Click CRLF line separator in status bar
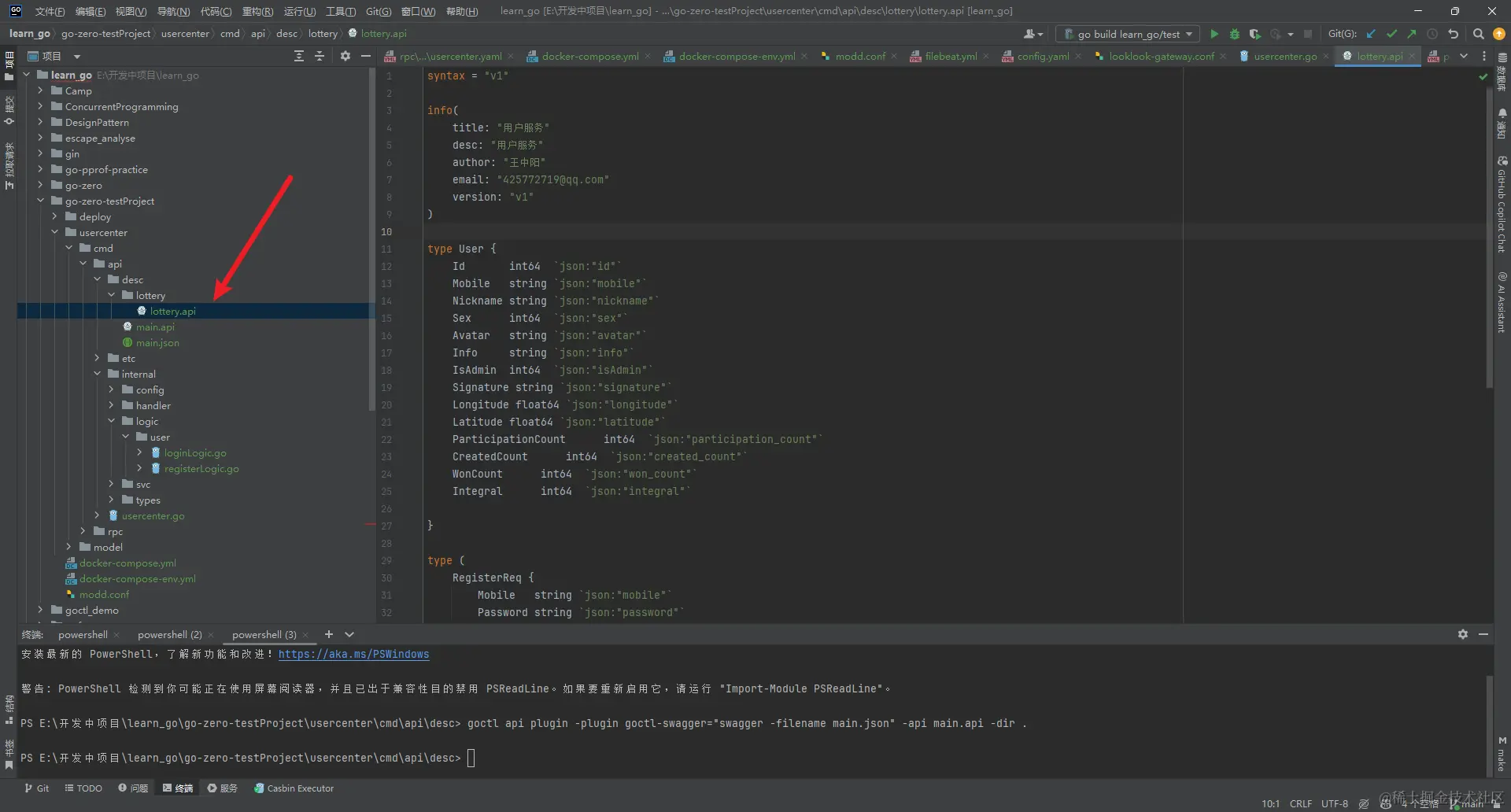1511x812 pixels. pyautogui.click(x=1301, y=803)
